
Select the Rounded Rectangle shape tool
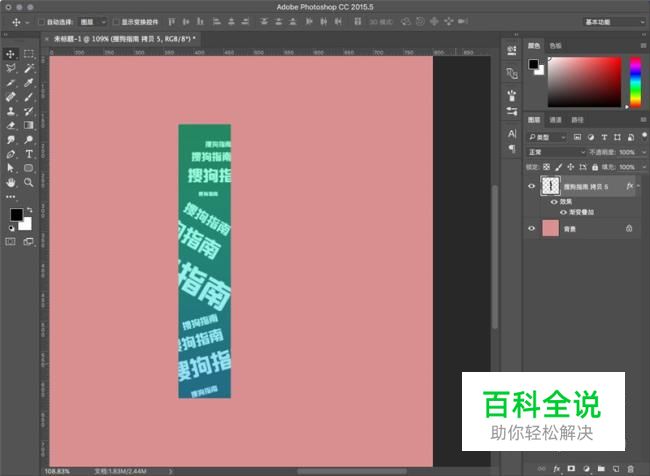(29, 168)
